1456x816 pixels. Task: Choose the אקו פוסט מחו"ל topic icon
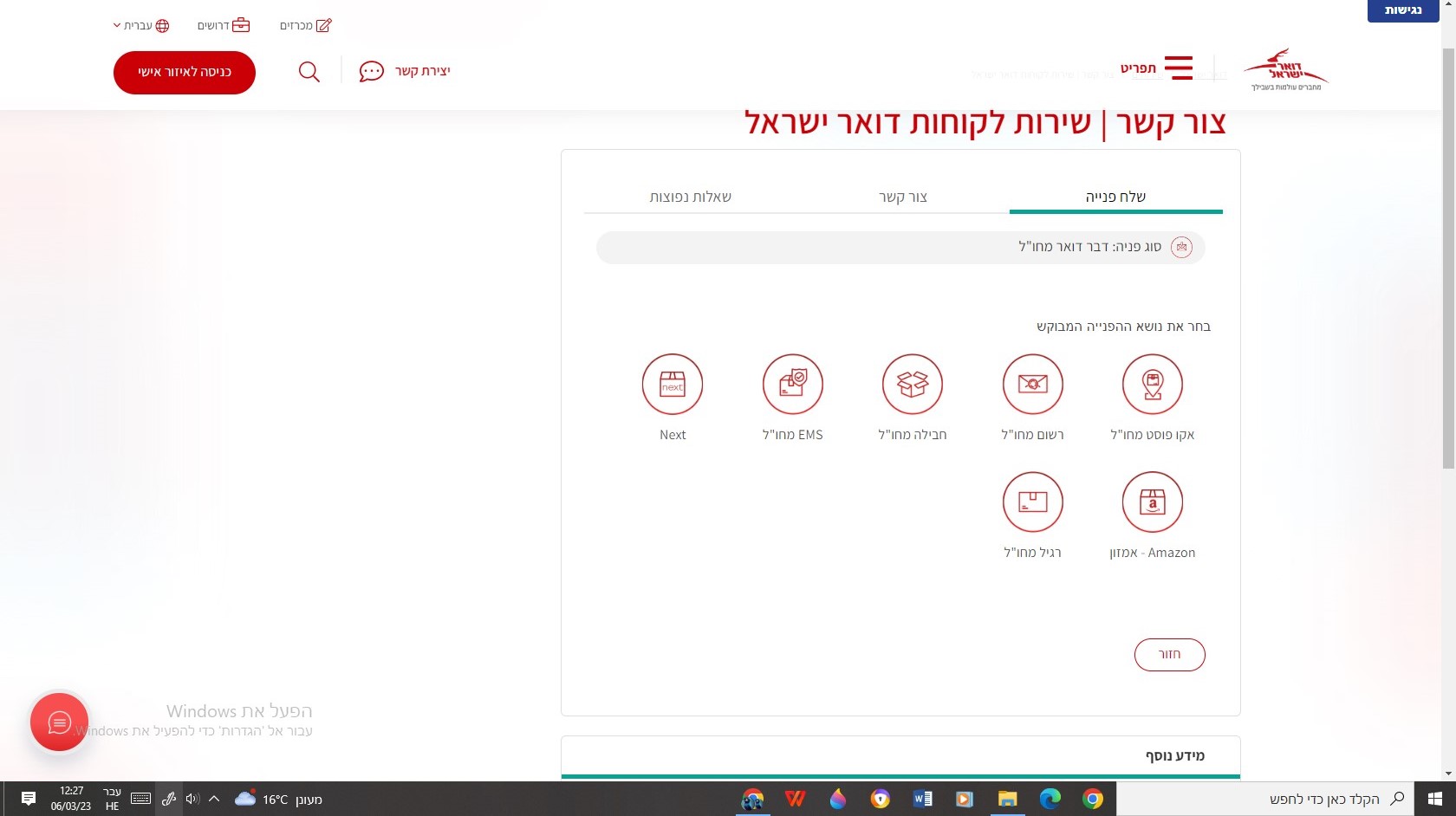click(1153, 384)
